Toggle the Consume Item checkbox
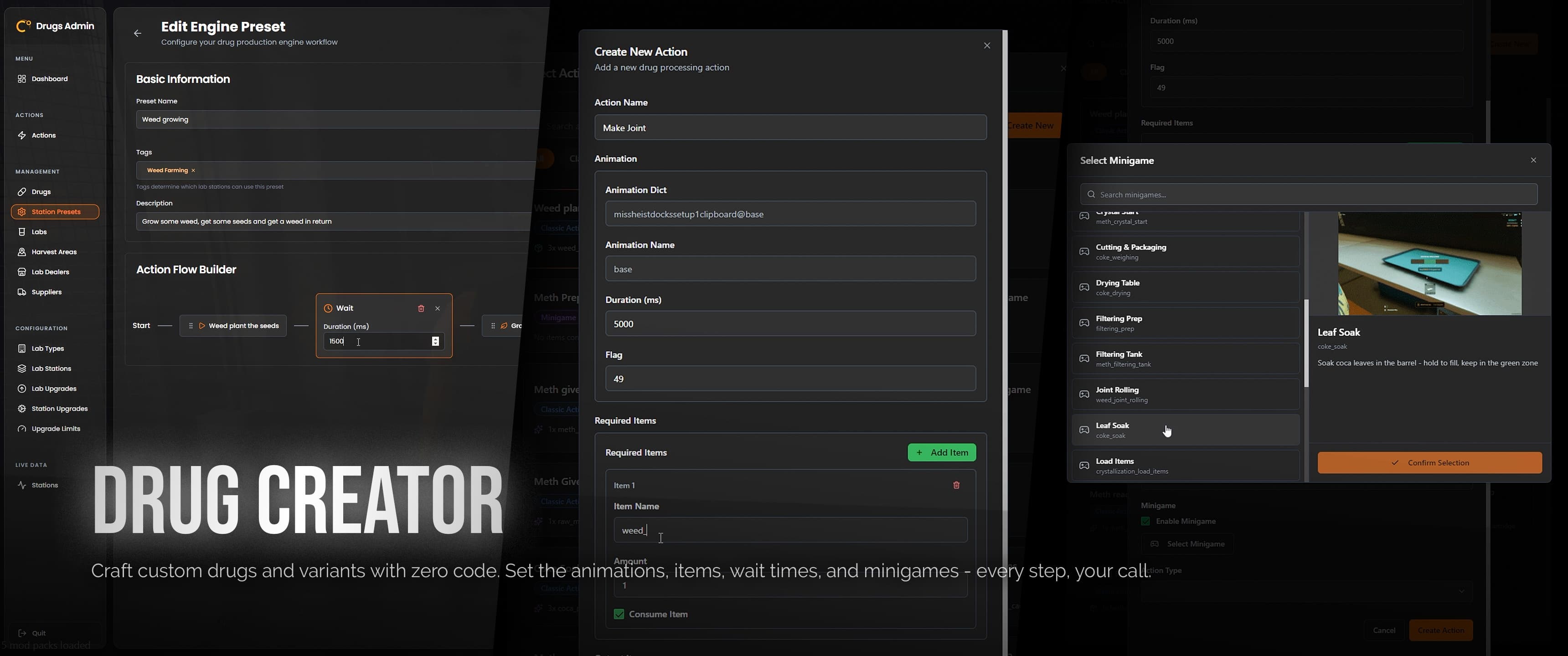Viewport: 1568px width, 656px height. (x=619, y=615)
